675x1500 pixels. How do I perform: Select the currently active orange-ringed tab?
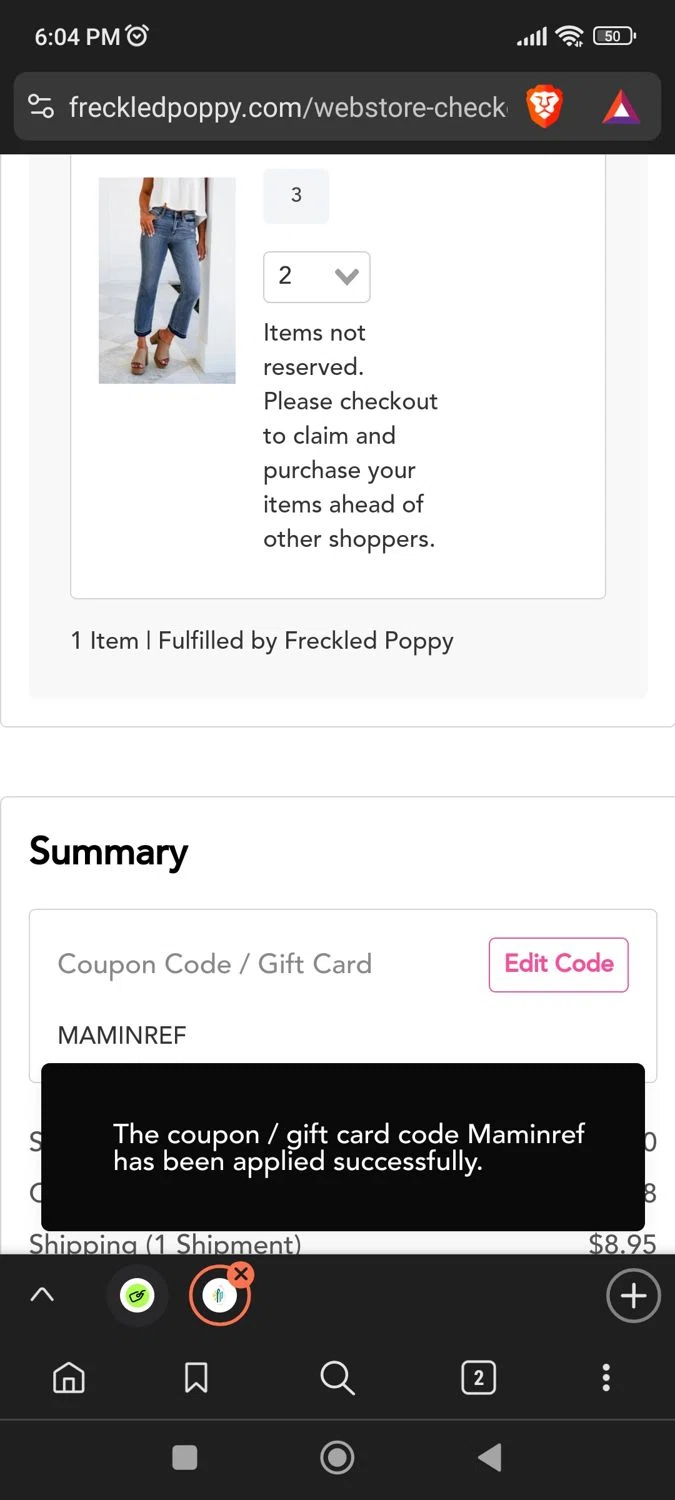coord(218,1297)
